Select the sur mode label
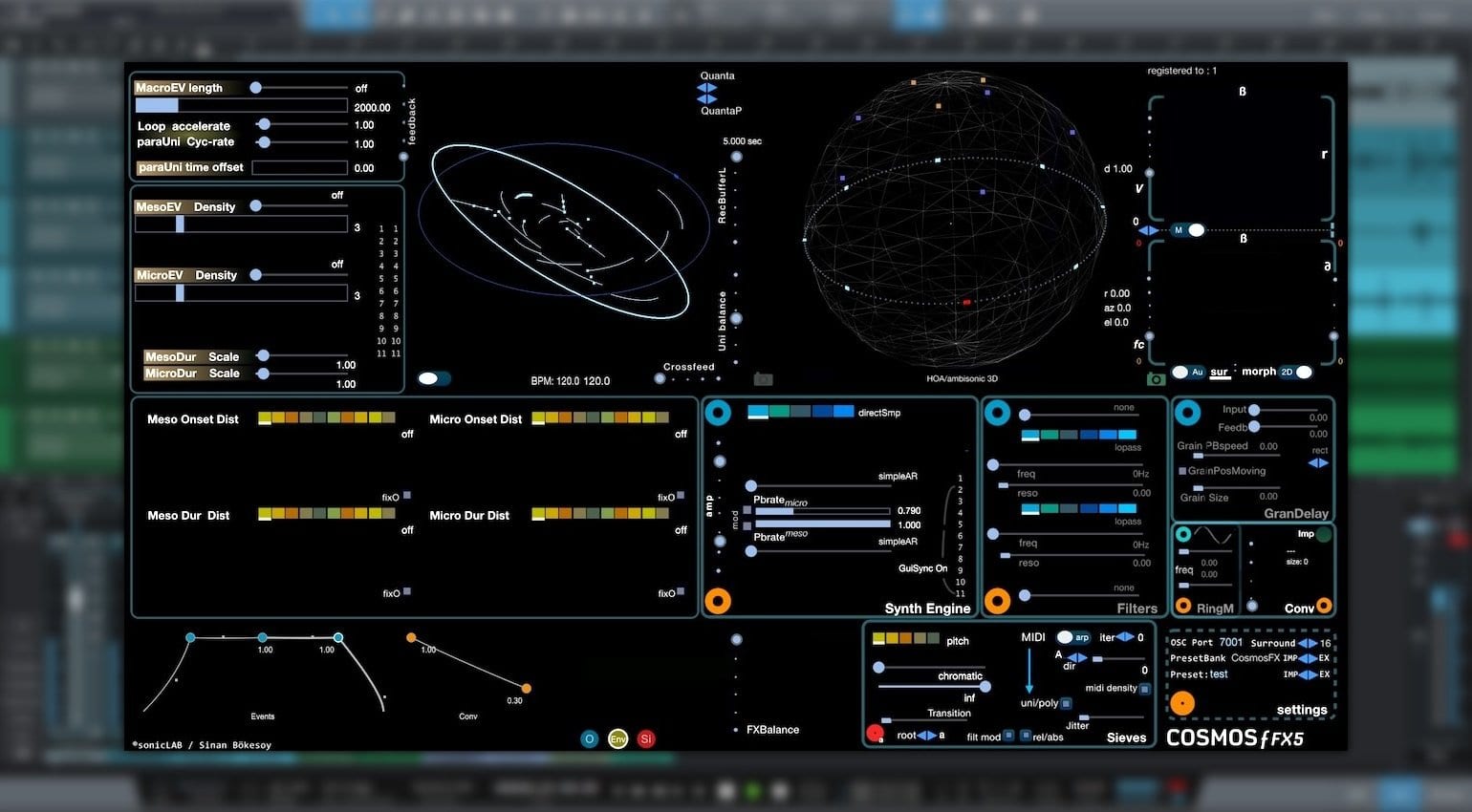 tap(1219, 373)
